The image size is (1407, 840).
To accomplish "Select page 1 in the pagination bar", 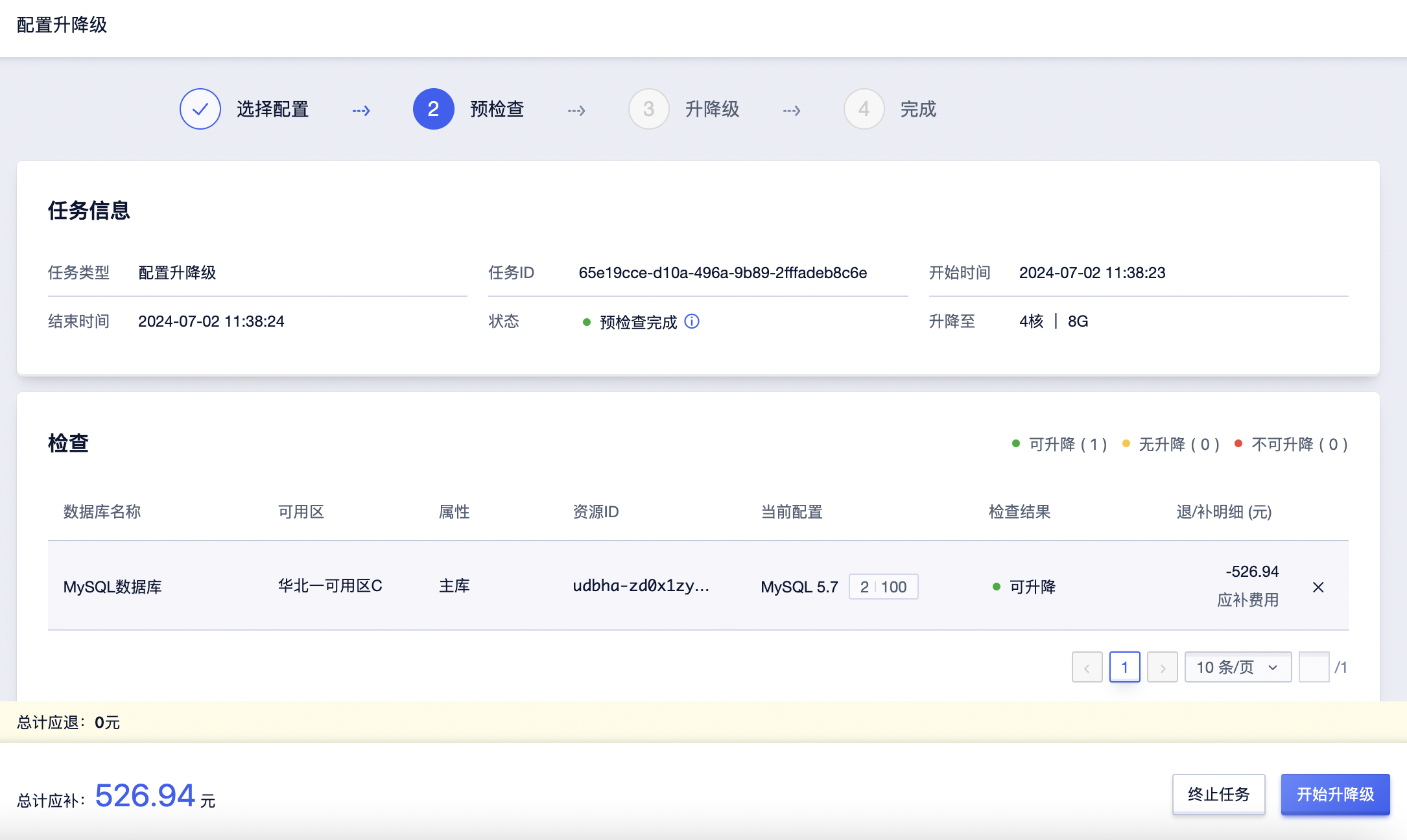I will [1124, 666].
